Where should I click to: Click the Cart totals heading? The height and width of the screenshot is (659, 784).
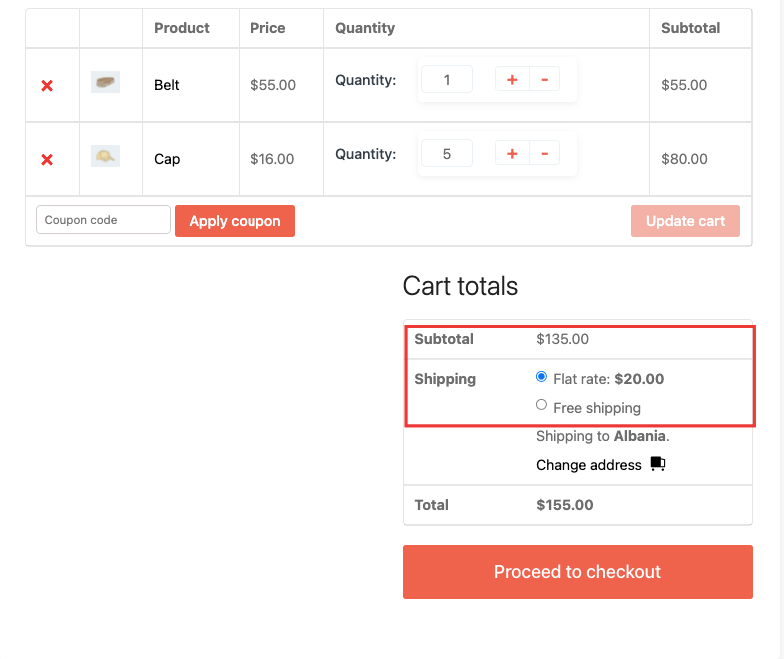(460, 286)
